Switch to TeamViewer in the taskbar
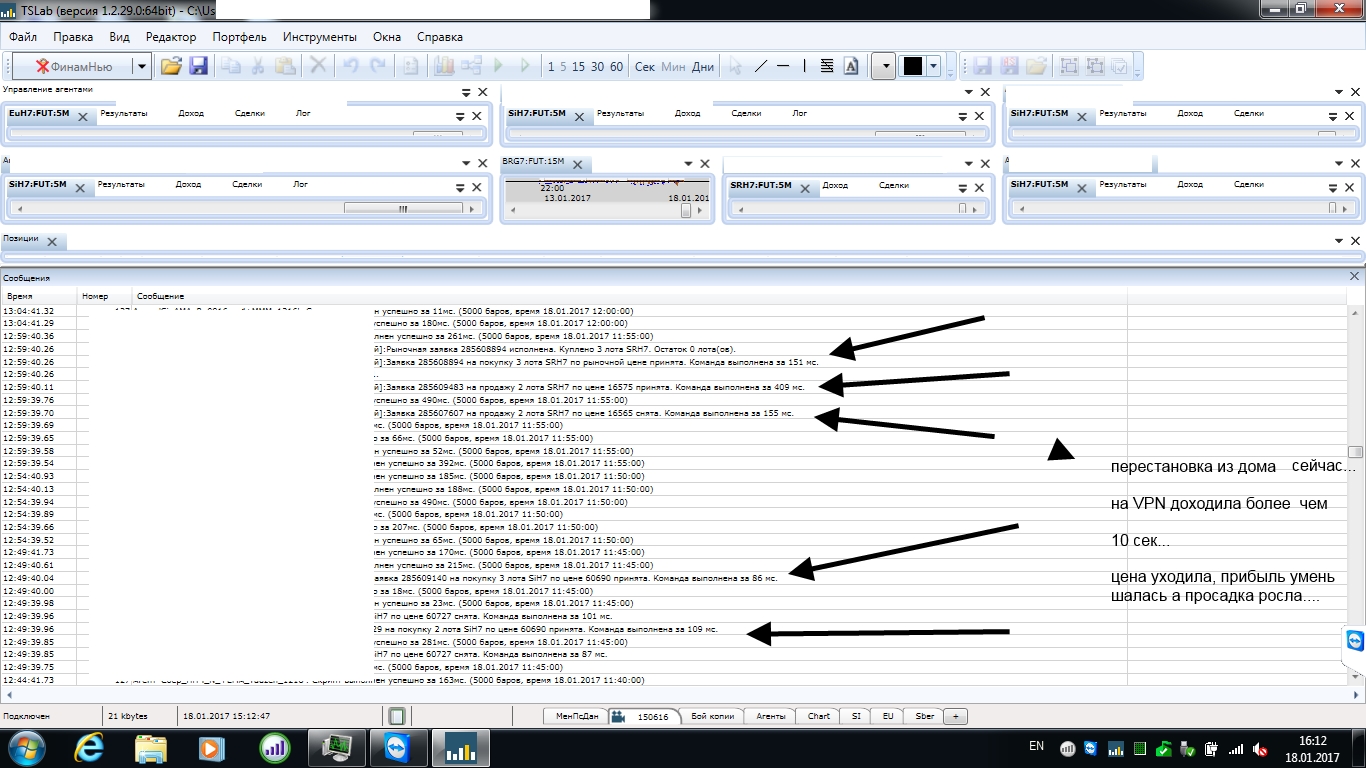The height and width of the screenshot is (768, 1366). (398, 747)
